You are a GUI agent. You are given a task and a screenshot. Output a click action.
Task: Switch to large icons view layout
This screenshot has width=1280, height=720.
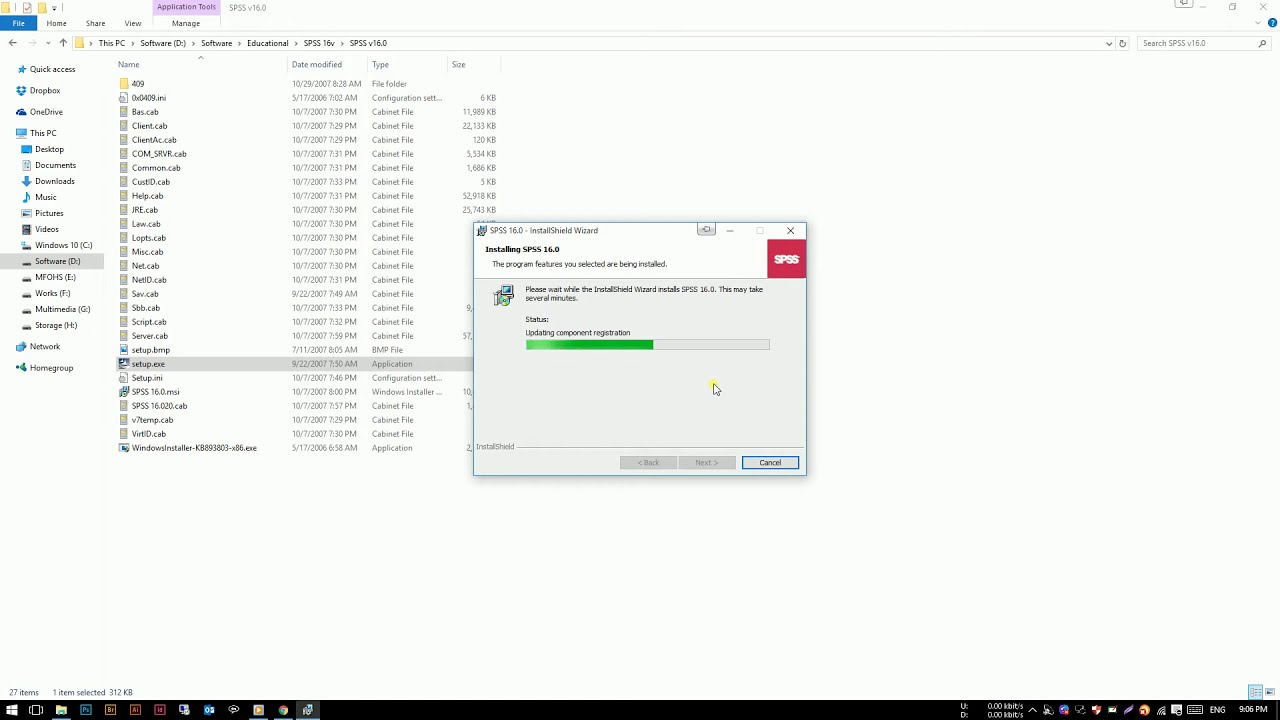[1268, 692]
